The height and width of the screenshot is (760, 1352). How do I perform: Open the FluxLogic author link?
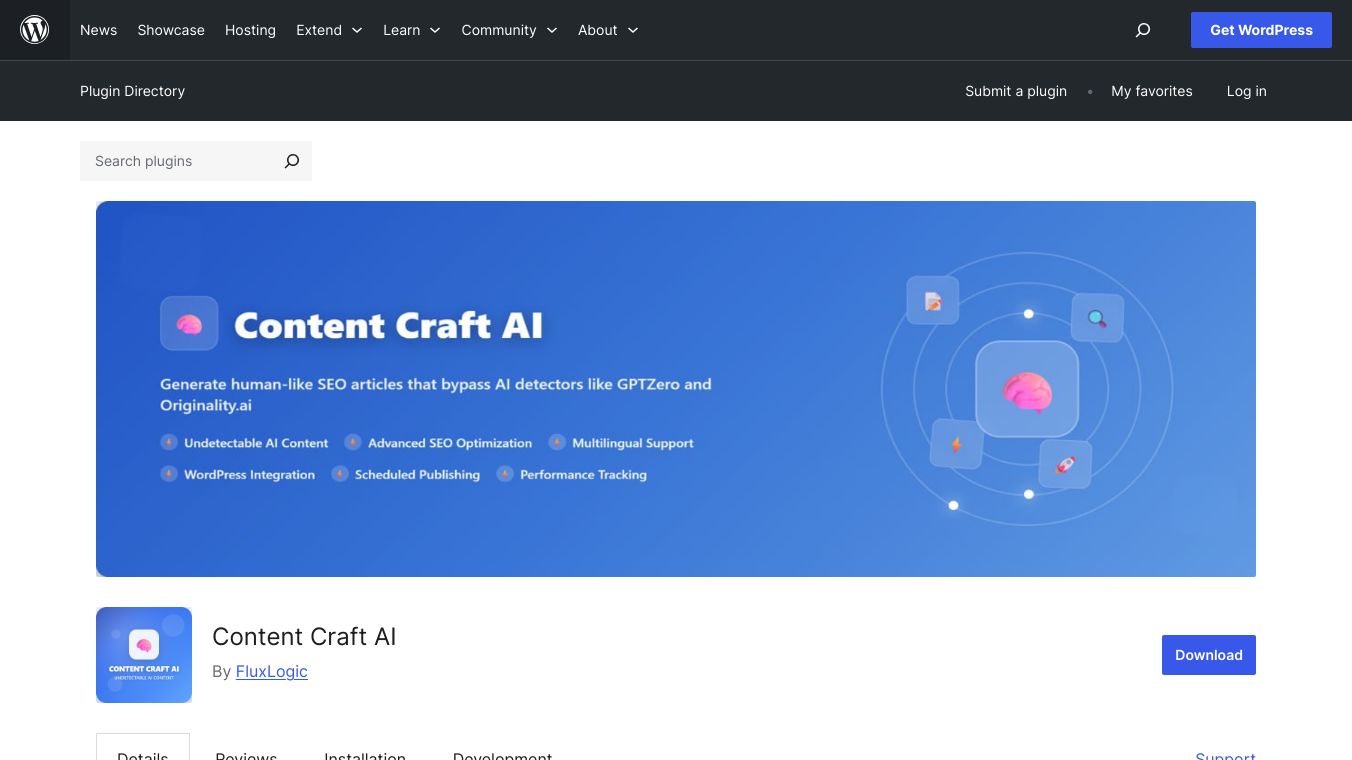coord(272,671)
